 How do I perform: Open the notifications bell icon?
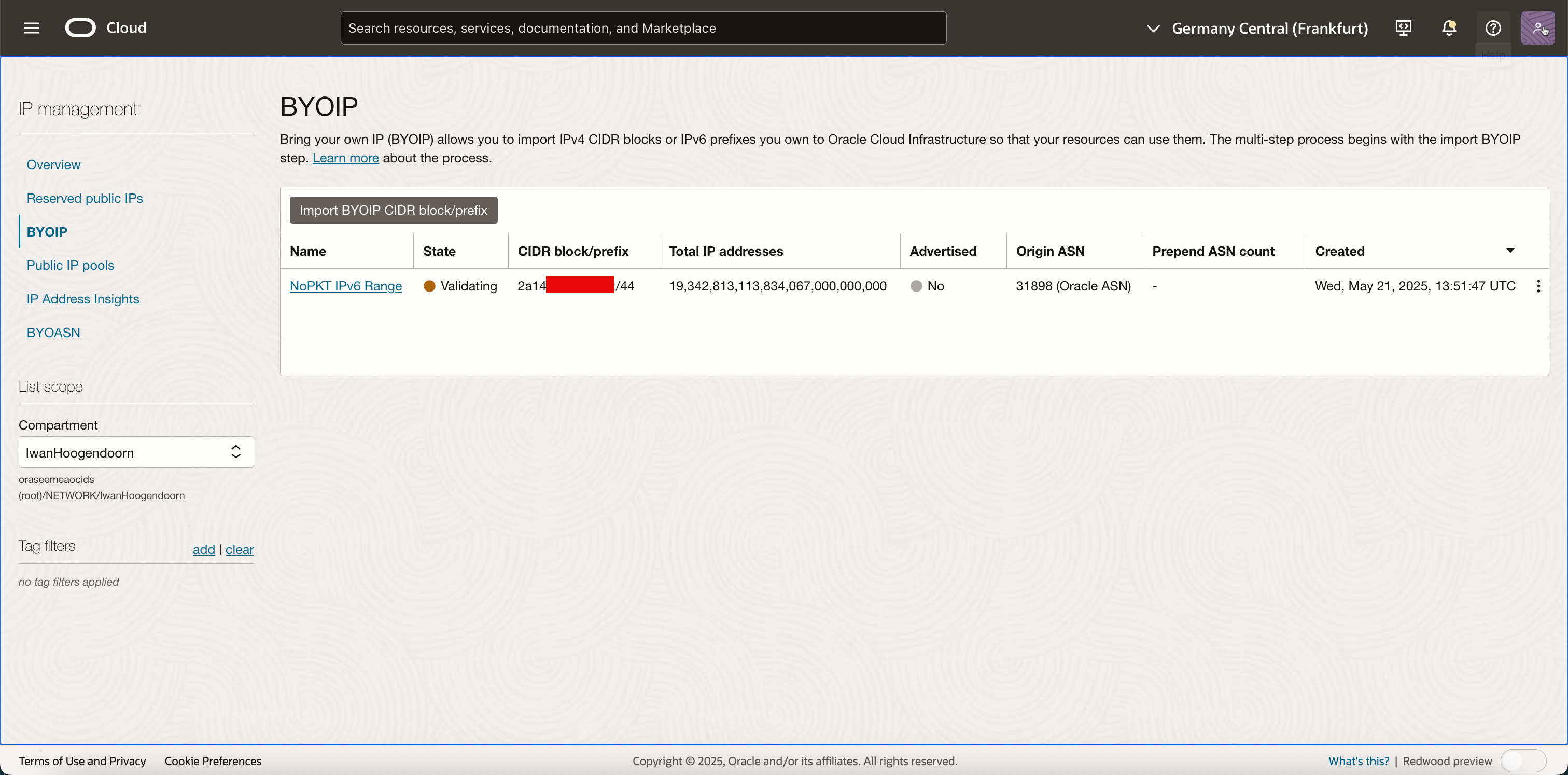[x=1449, y=28]
